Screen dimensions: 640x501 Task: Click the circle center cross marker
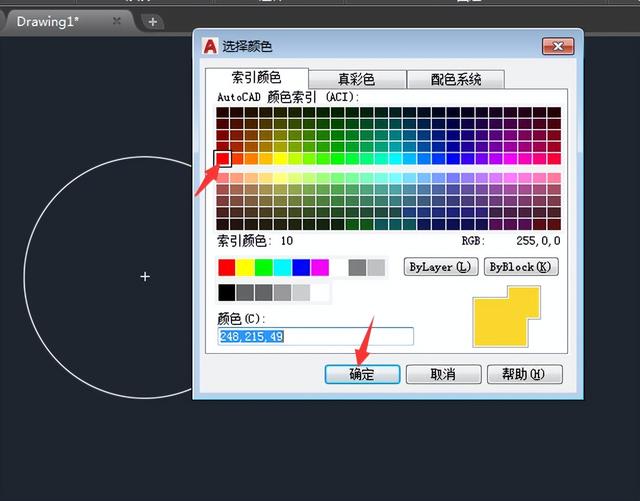pyautogui.click(x=145, y=277)
